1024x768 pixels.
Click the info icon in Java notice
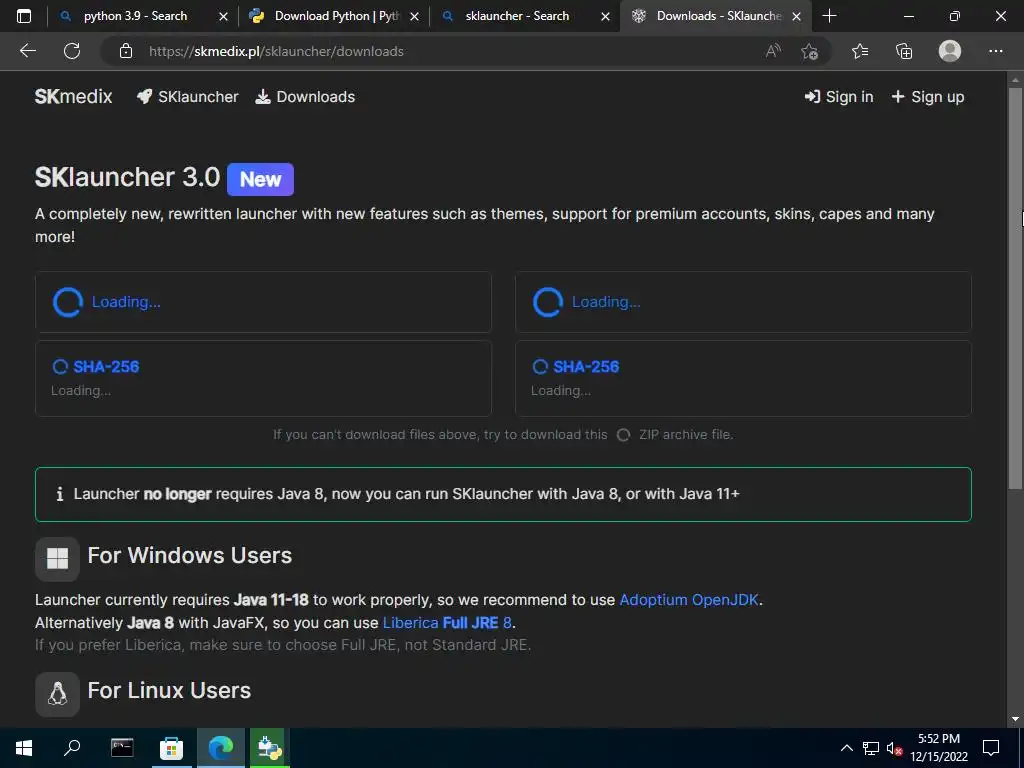[59, 494]
